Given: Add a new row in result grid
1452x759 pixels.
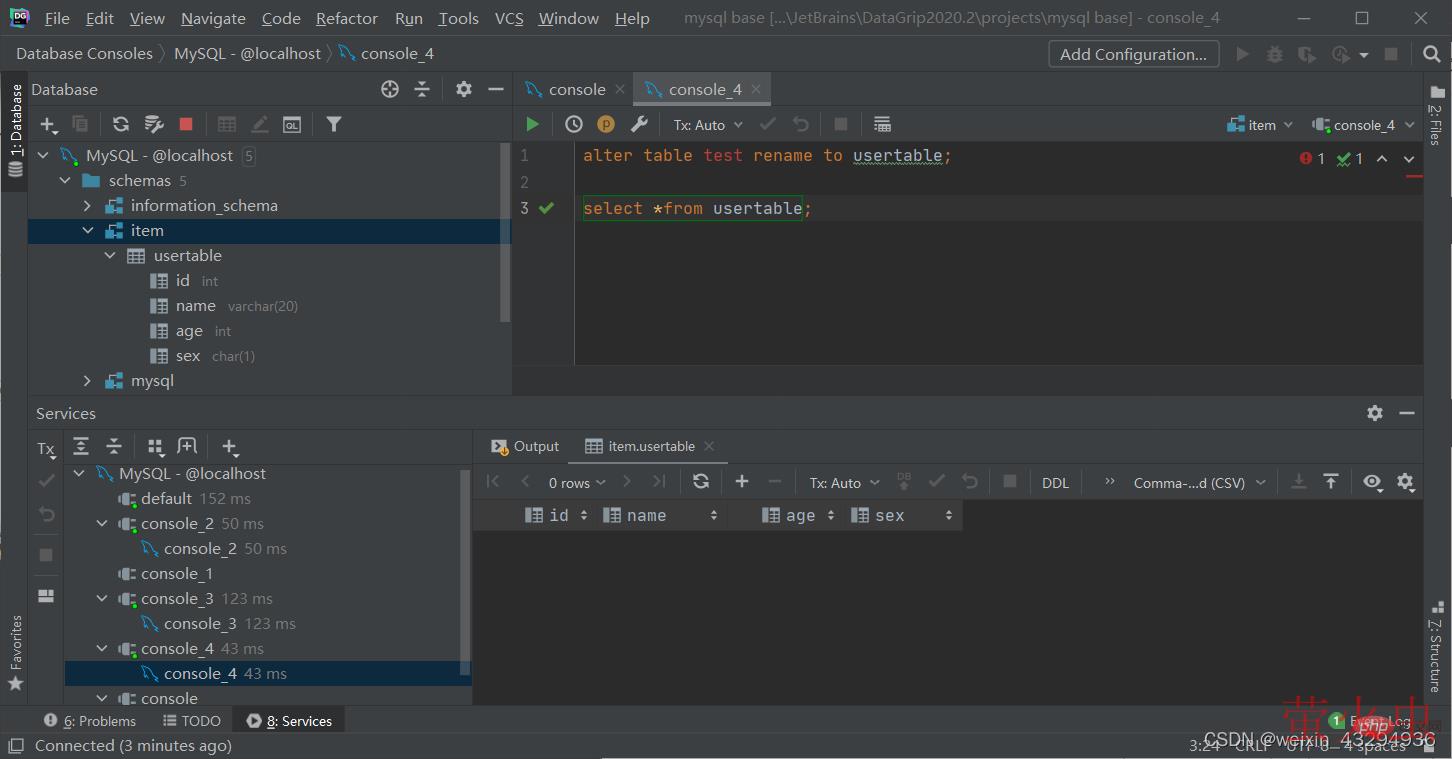Looking at the screenshot, I should click(742, 482).
